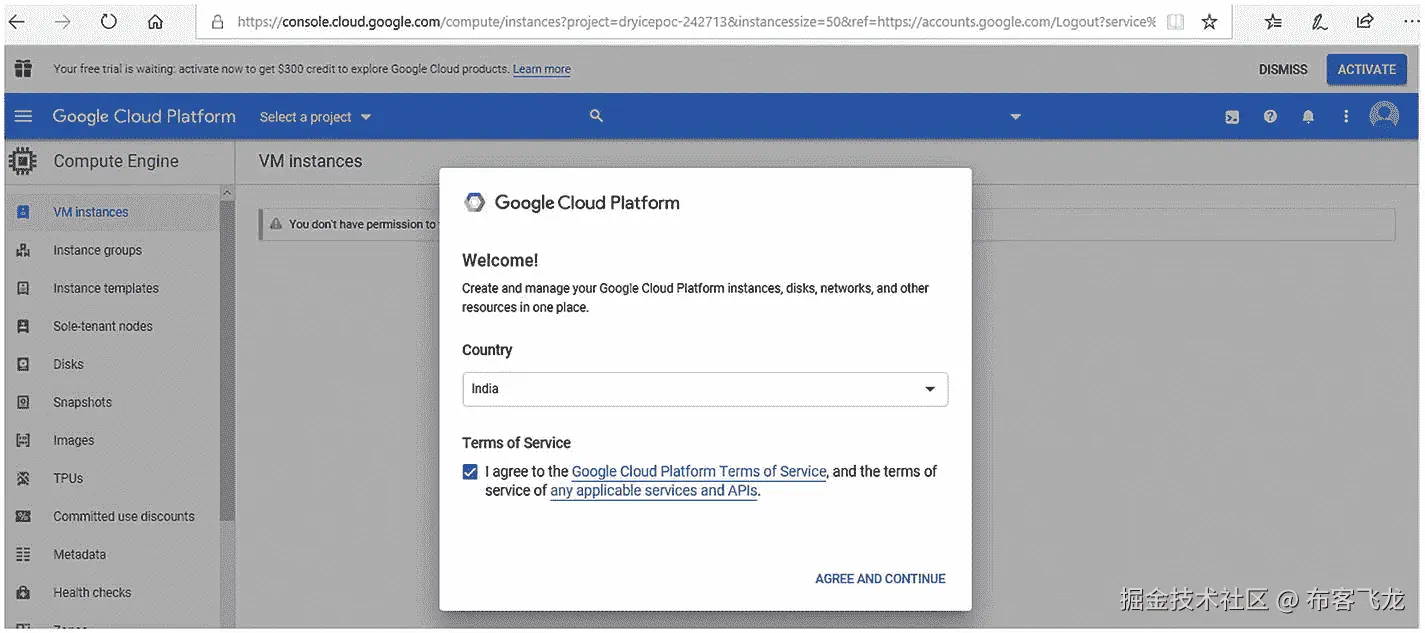Screen dimensions: 1425x633
Task: Click the Cloud Shell terminal icon
Action: (1232, 117)
